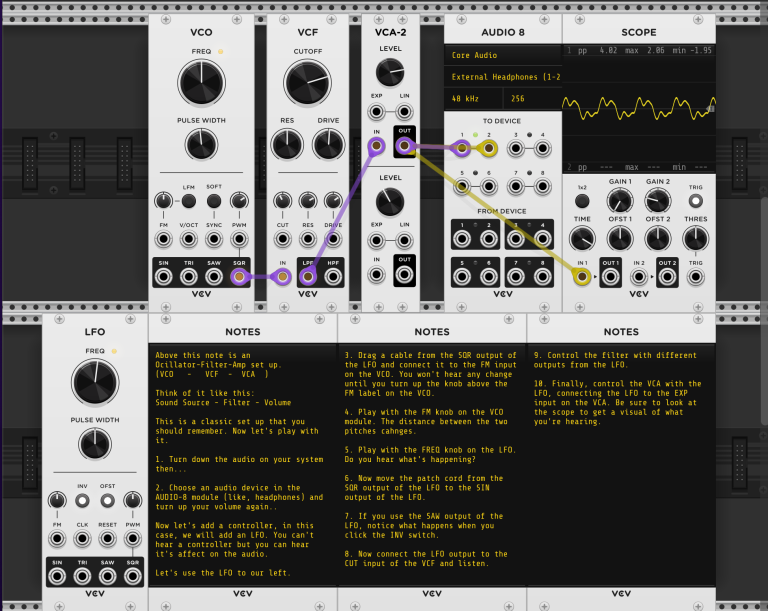768x611 pixels.
Task: Click the first Notes text area
Action: tap(243, 465)
